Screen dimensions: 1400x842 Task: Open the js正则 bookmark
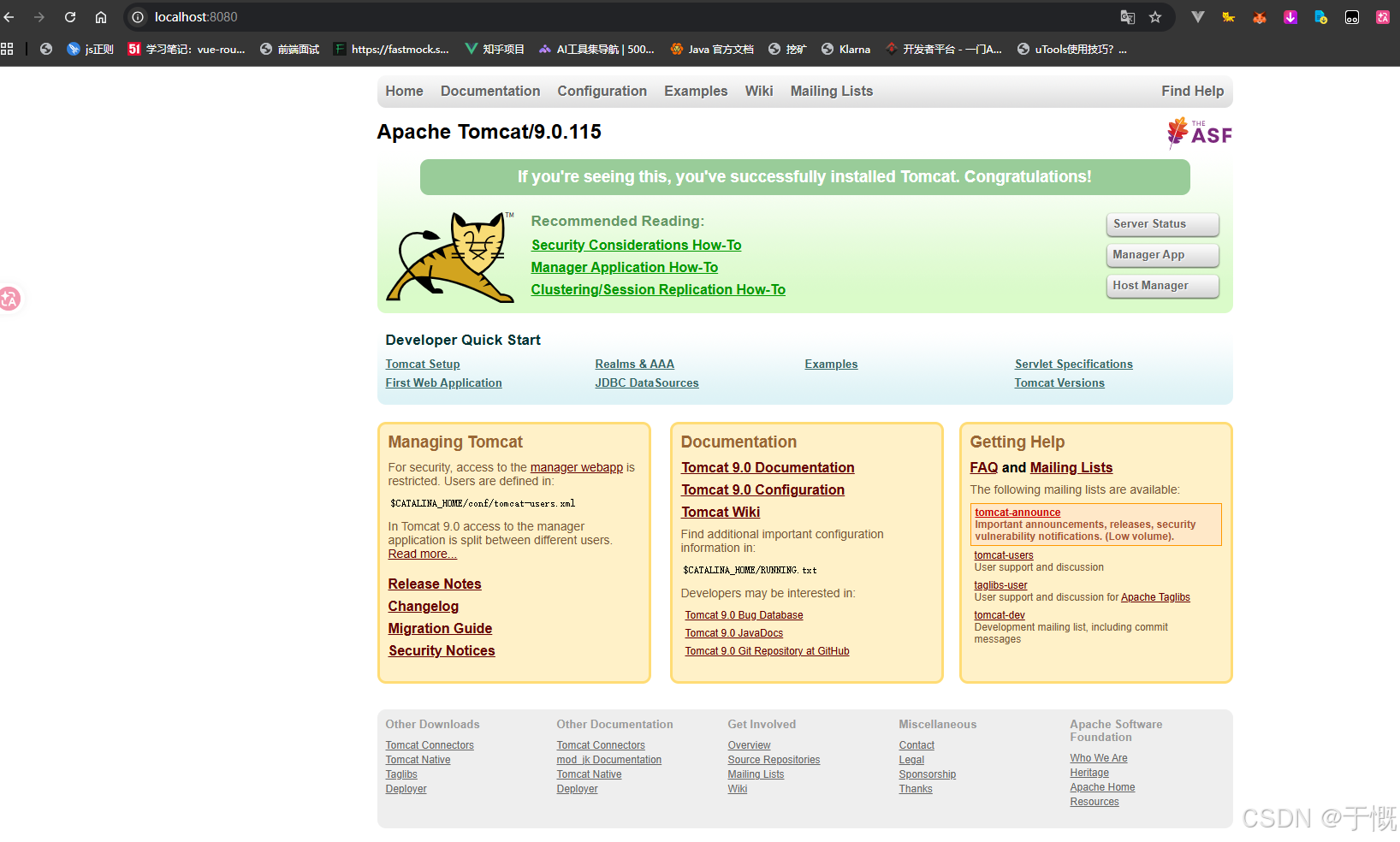[91, 49]
